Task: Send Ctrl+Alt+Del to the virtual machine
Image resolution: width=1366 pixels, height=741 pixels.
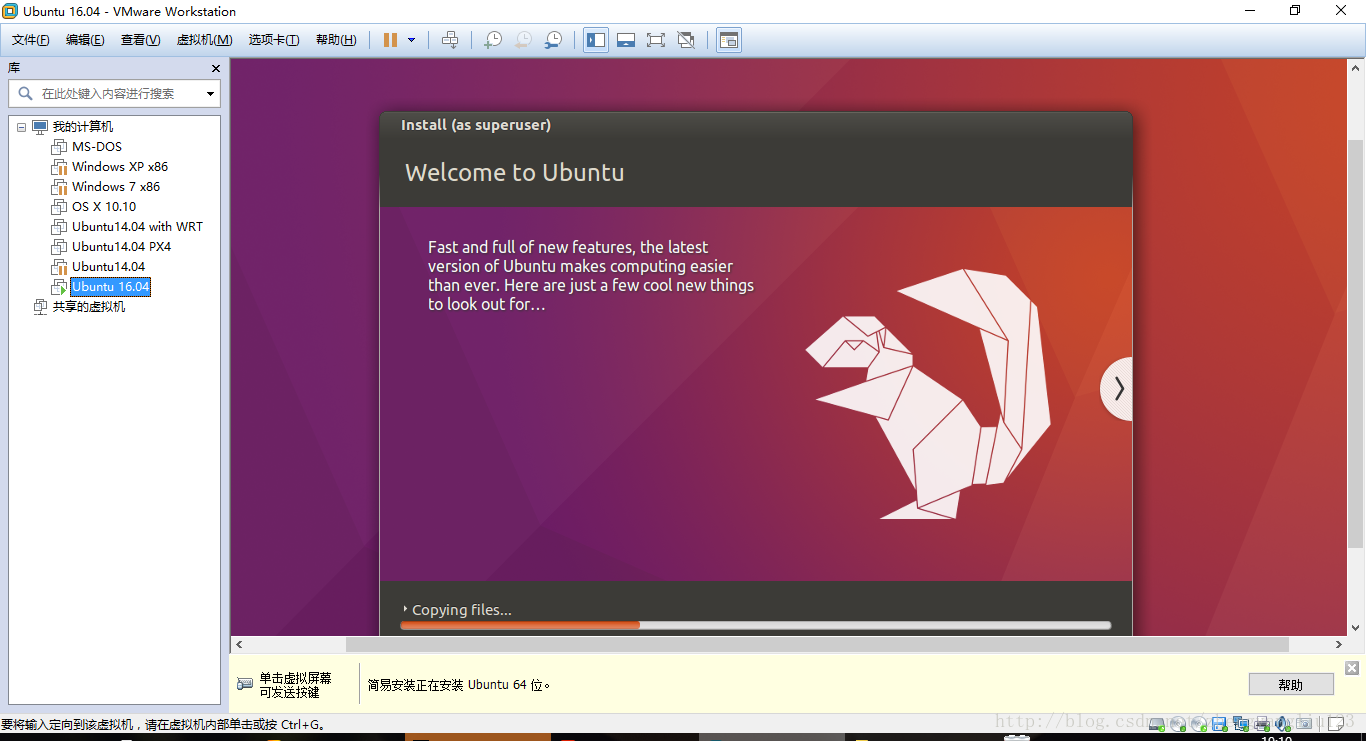Action: click(450, 40)
